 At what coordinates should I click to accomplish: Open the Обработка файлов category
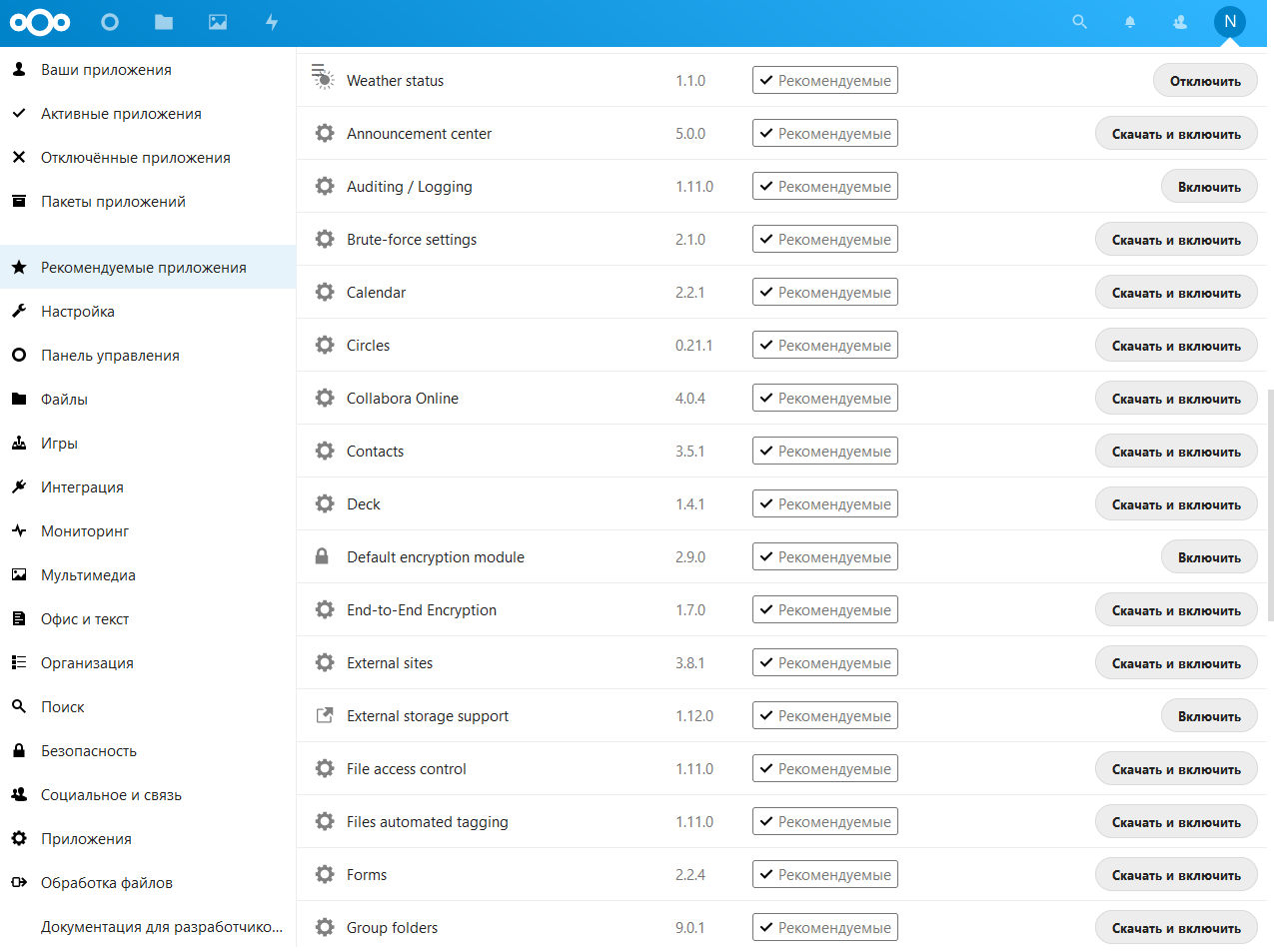click(148, 883)
